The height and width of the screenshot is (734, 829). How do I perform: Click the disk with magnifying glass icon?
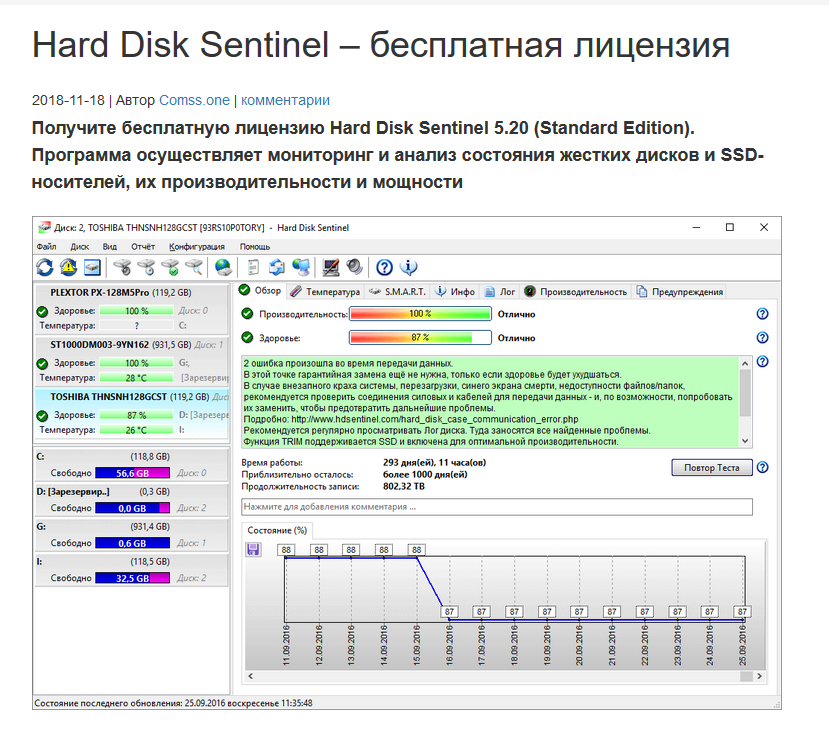[194, 268]
